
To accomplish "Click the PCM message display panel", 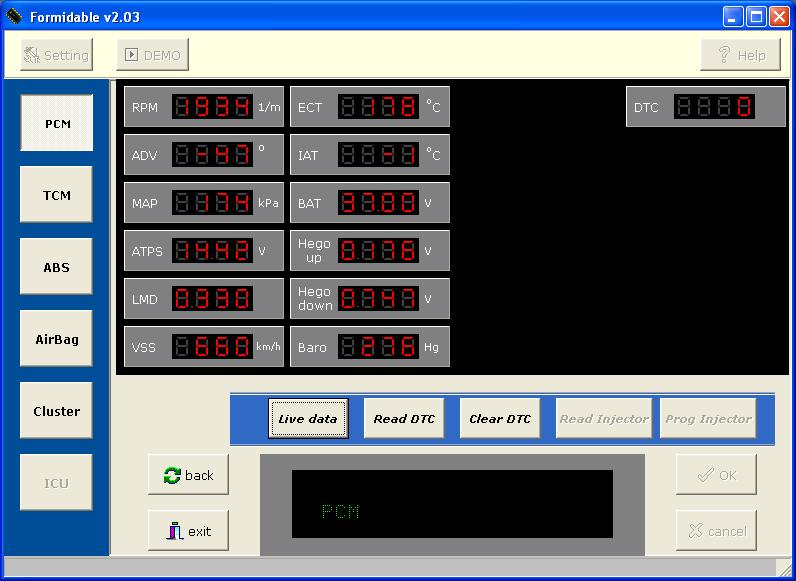I will coord(452,505).
